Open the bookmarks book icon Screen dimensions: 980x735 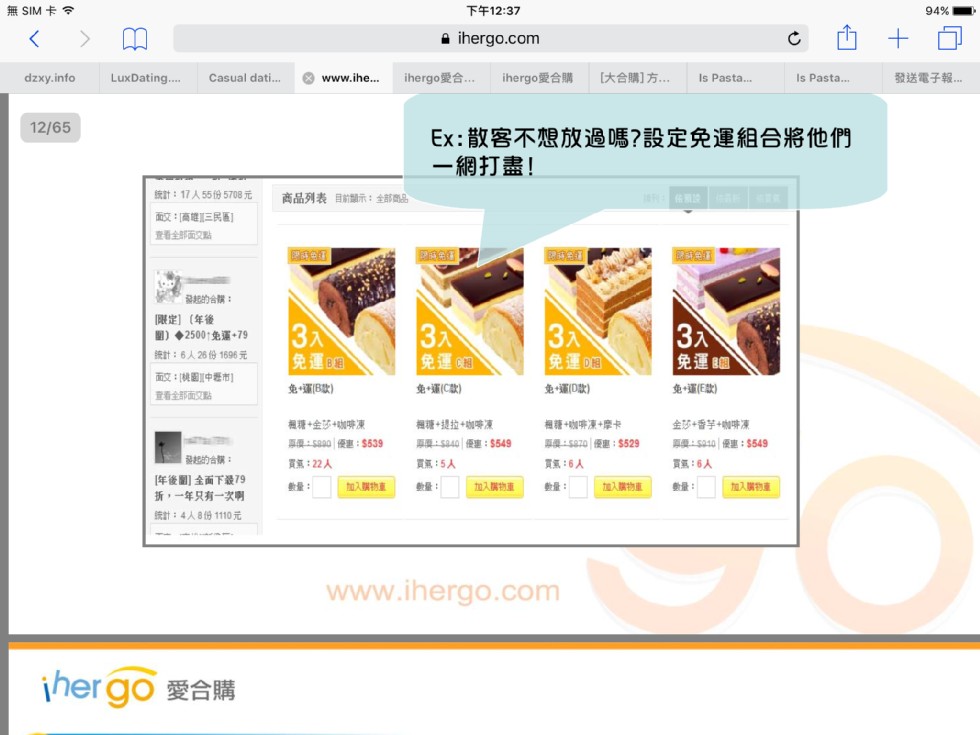(134, 39)
